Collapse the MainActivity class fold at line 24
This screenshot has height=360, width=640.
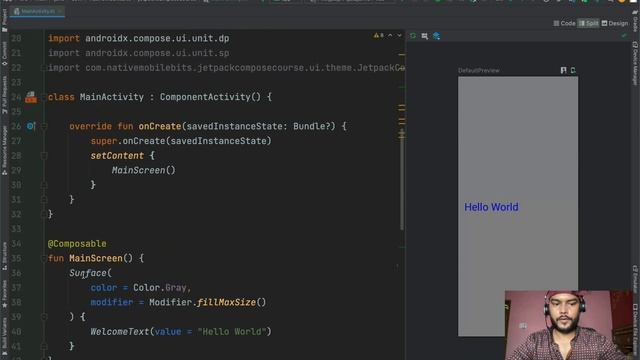point(44,97)
